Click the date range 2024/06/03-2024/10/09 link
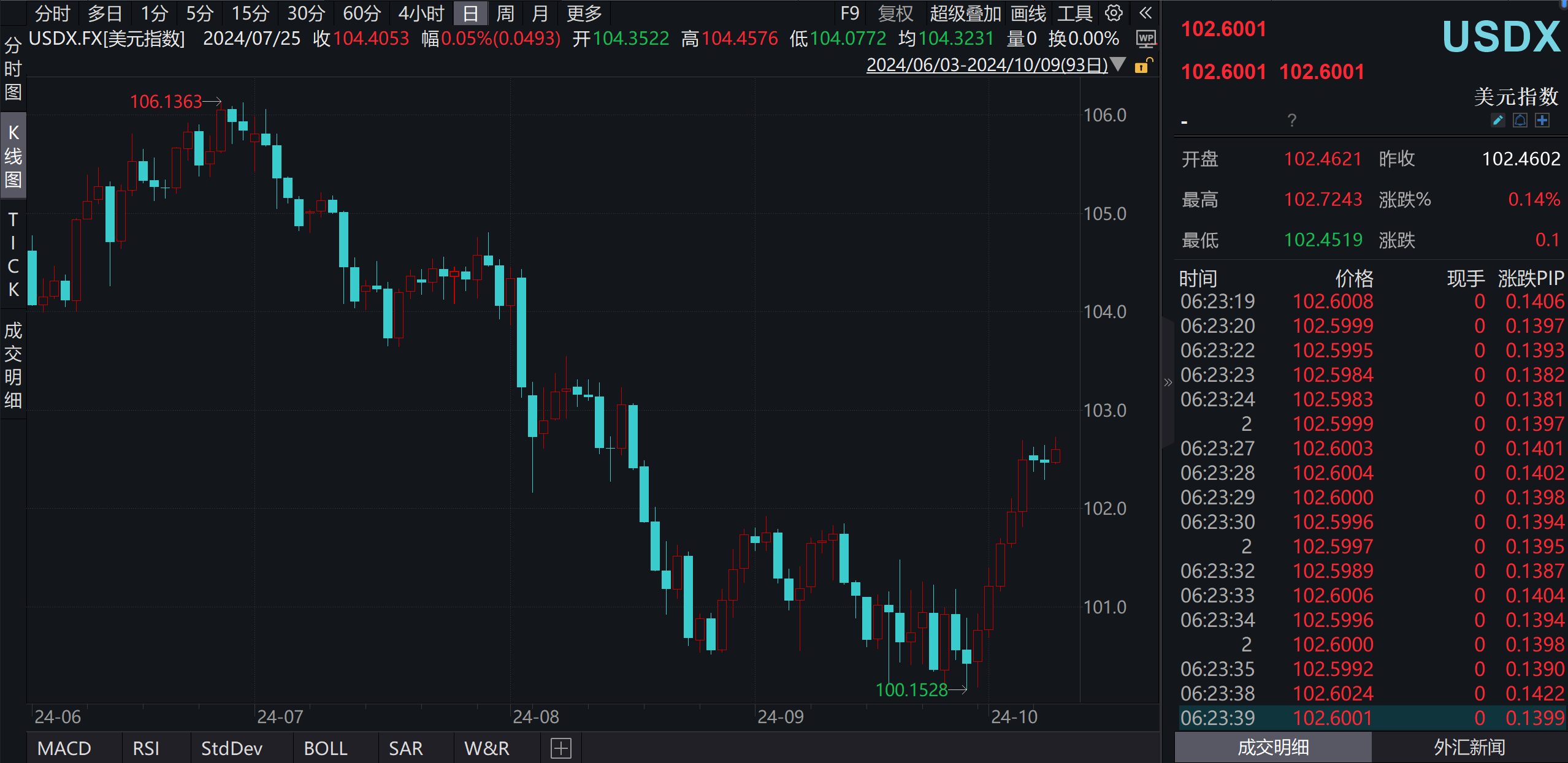The height and width of the screenshot is (763, 1568). pyautogui.click(x=986, y=65)
